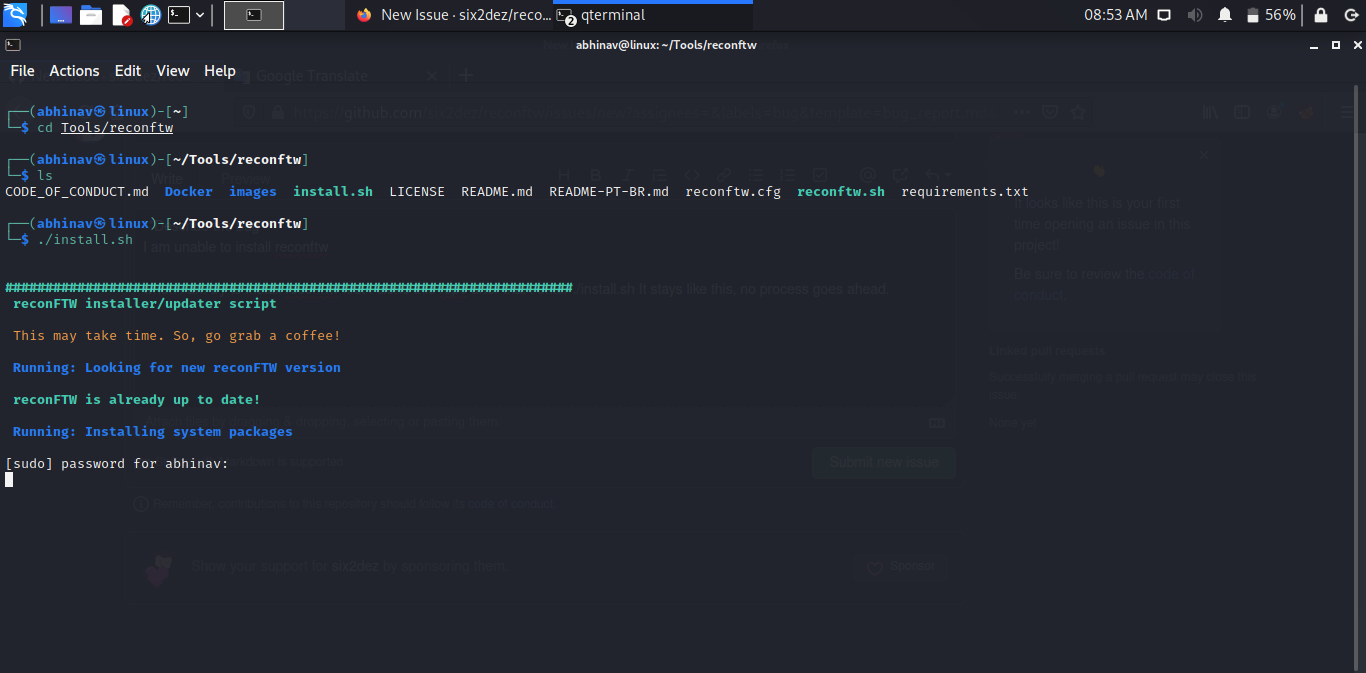Click the 'Docker' directory name
Viewport: 1366px width, 673px height.
coord(189,192)
